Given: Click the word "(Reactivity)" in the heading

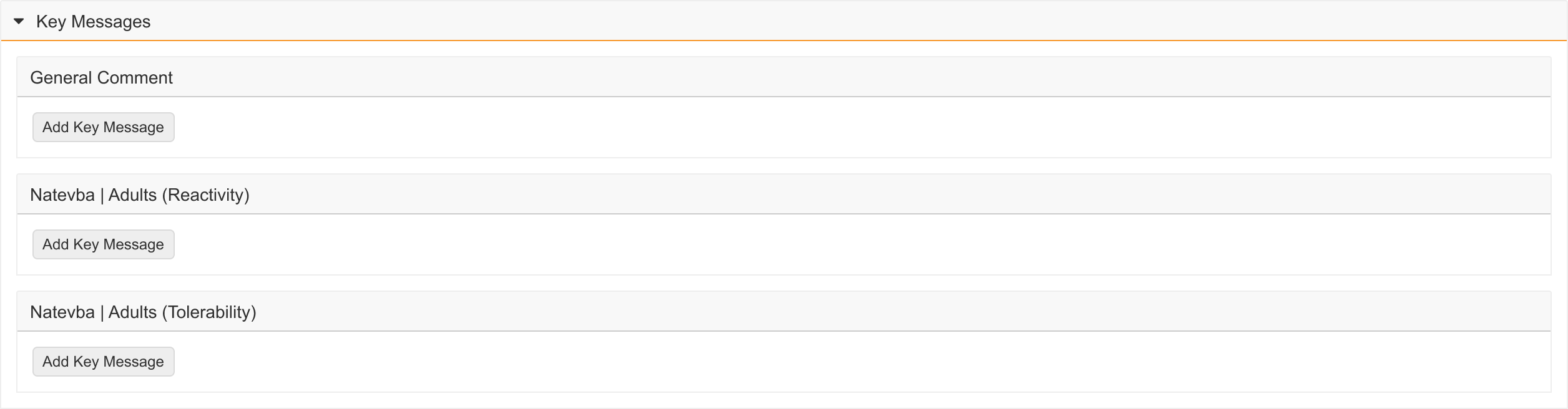Looking at the screenshot, I should (205, 195).
